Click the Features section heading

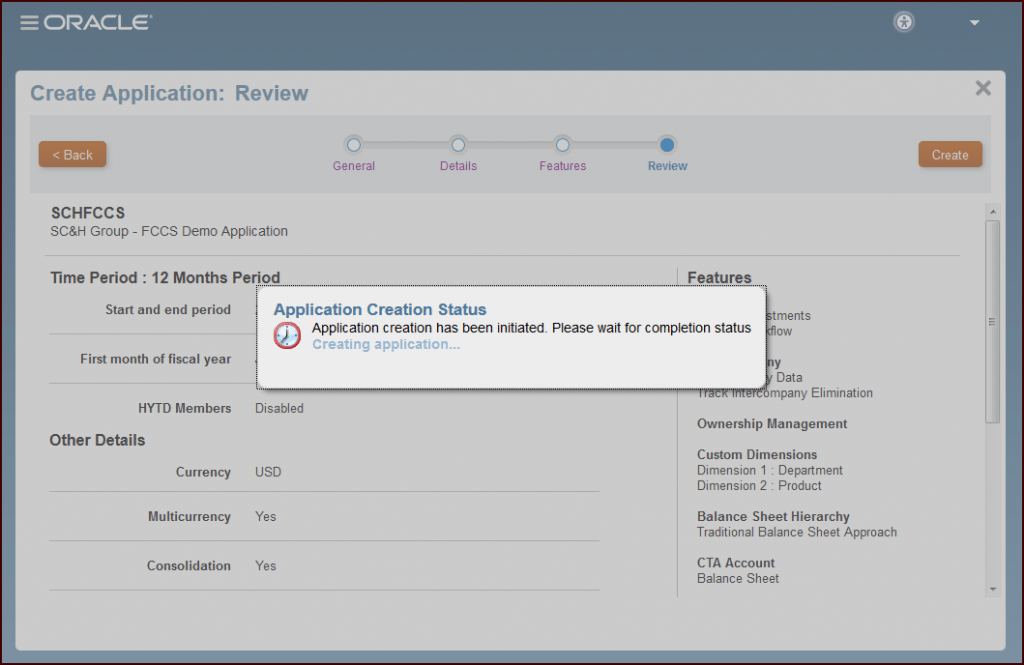(719, 278)
